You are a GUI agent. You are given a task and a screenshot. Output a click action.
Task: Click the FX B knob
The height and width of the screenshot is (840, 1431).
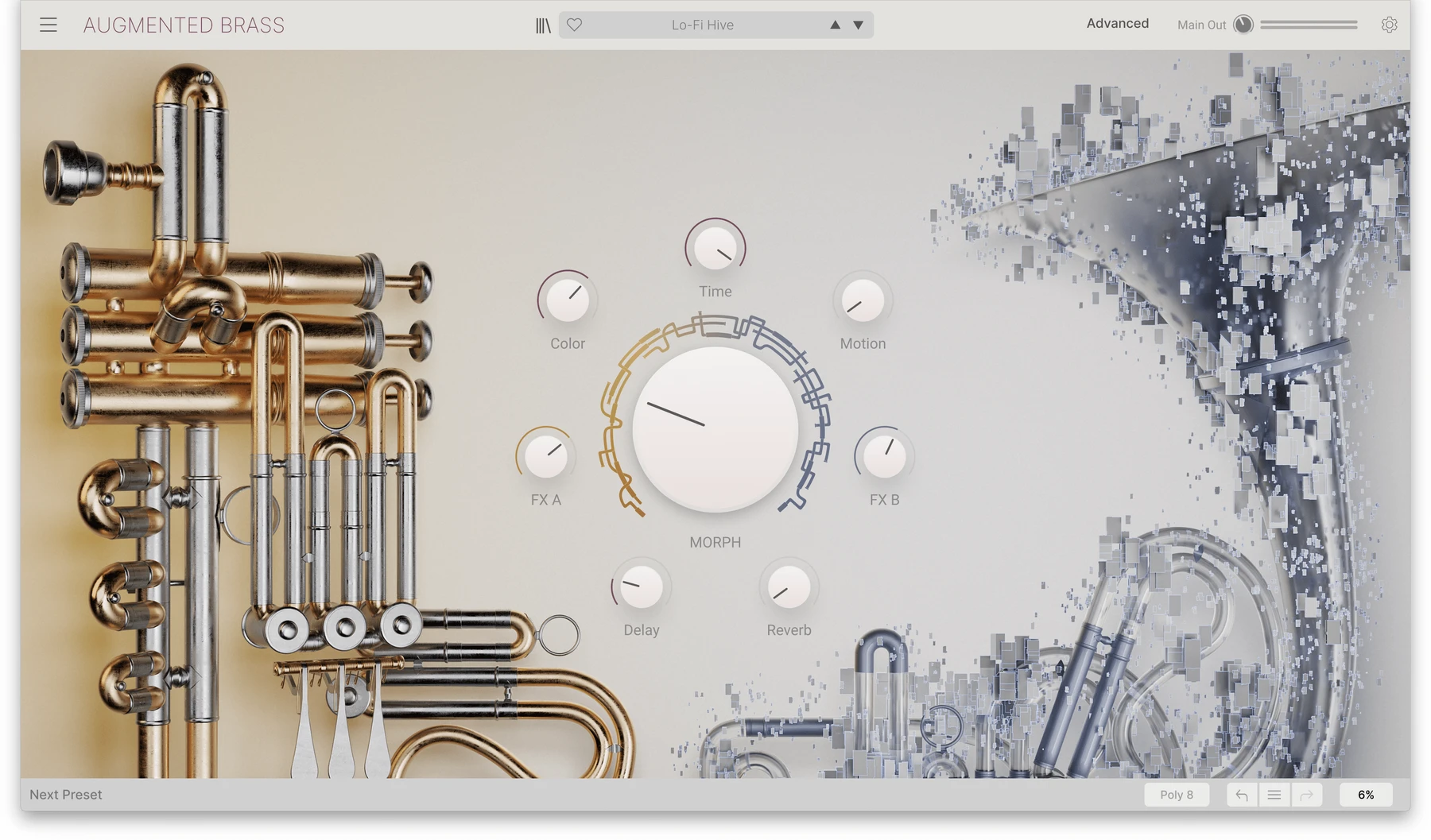(884, 456)
